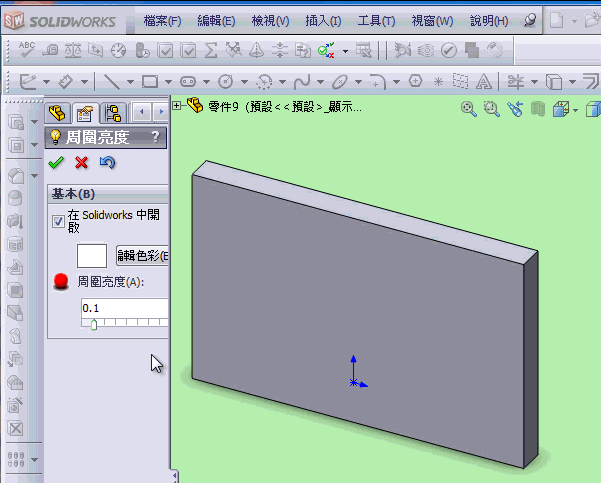The width and height of the screenshot is (601, 483).
Task: Click the blue undo arrow button
Action: pos(107,163)
